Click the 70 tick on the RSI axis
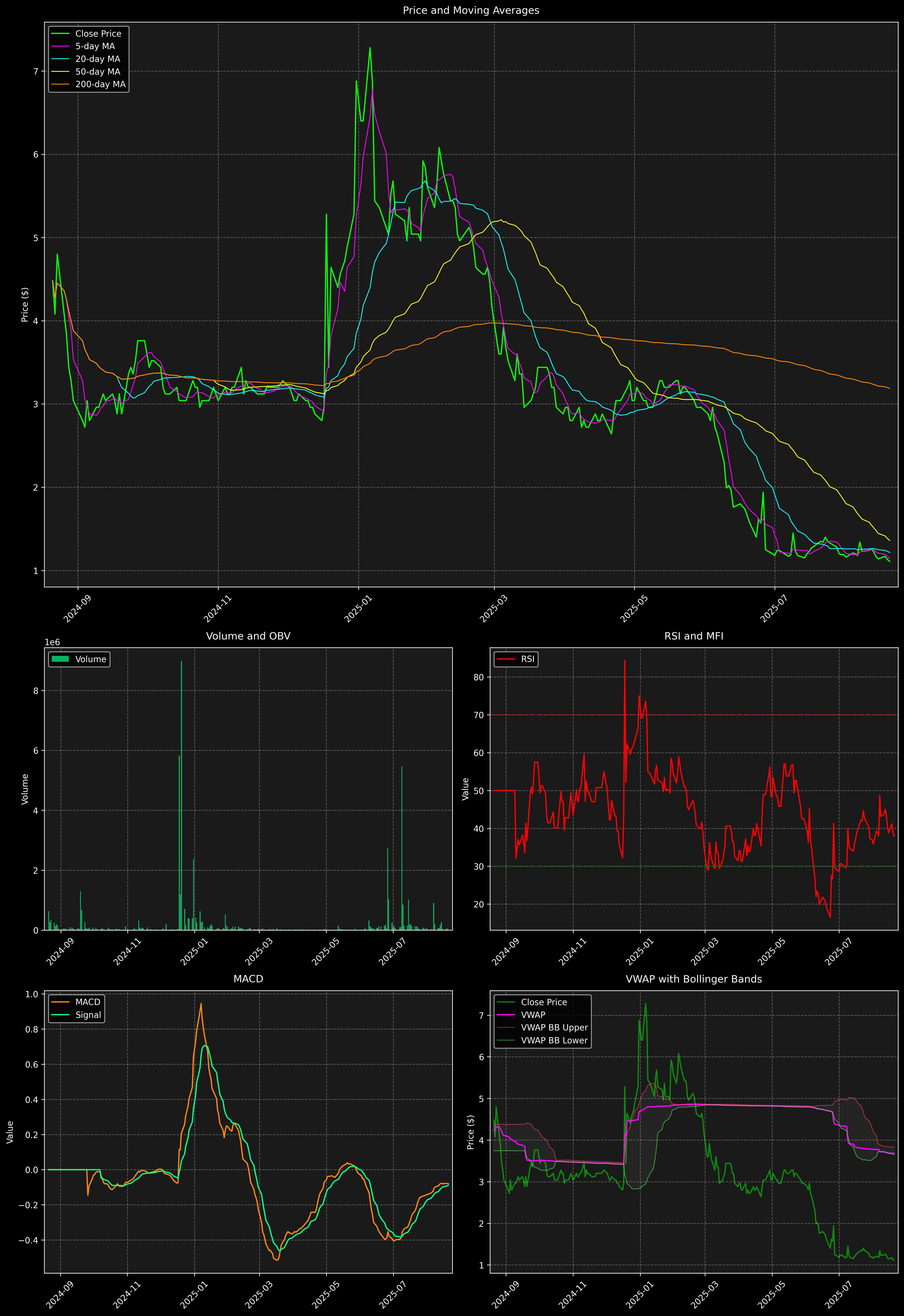904x1316 pixels. coord(479,715)
